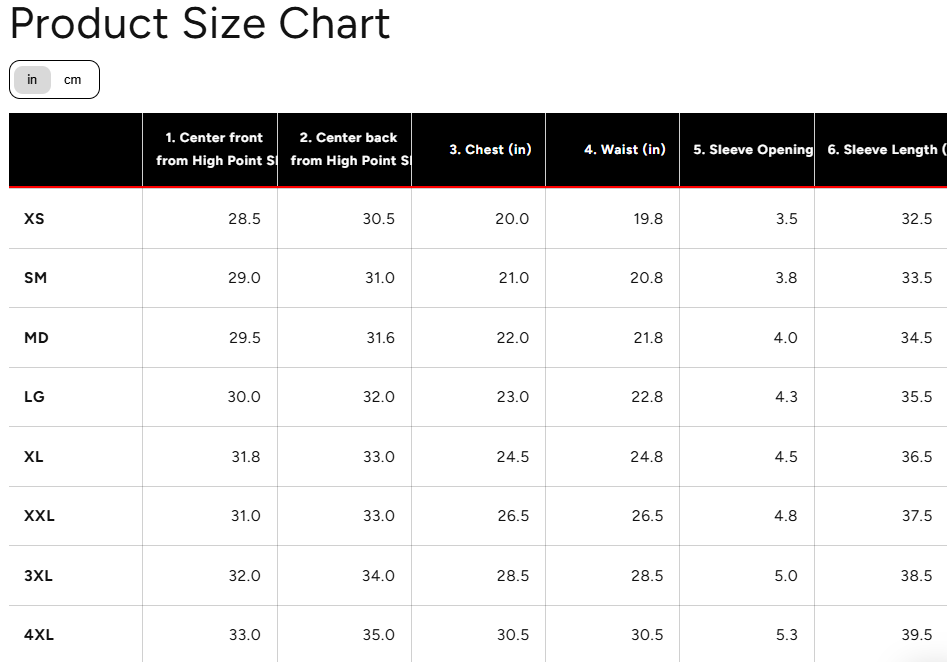Viewport: 947px width, 662px height.
Task: Click the 3XL size row label
Action: [38, 576]
